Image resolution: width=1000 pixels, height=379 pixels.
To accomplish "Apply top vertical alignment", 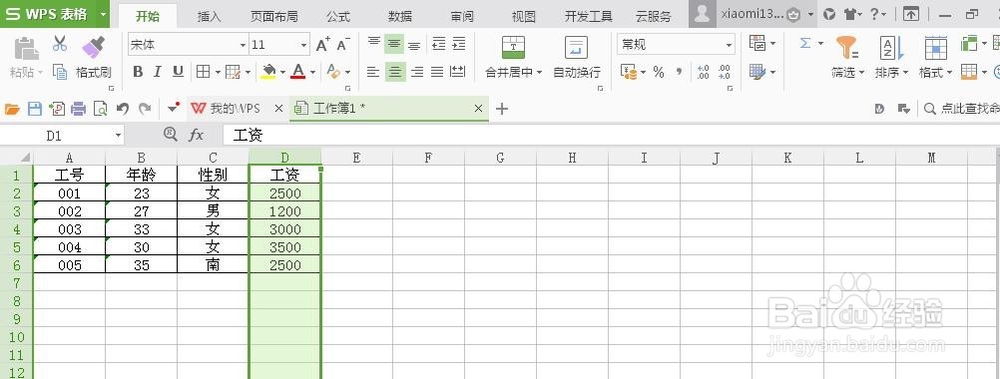I will point(374,44).
